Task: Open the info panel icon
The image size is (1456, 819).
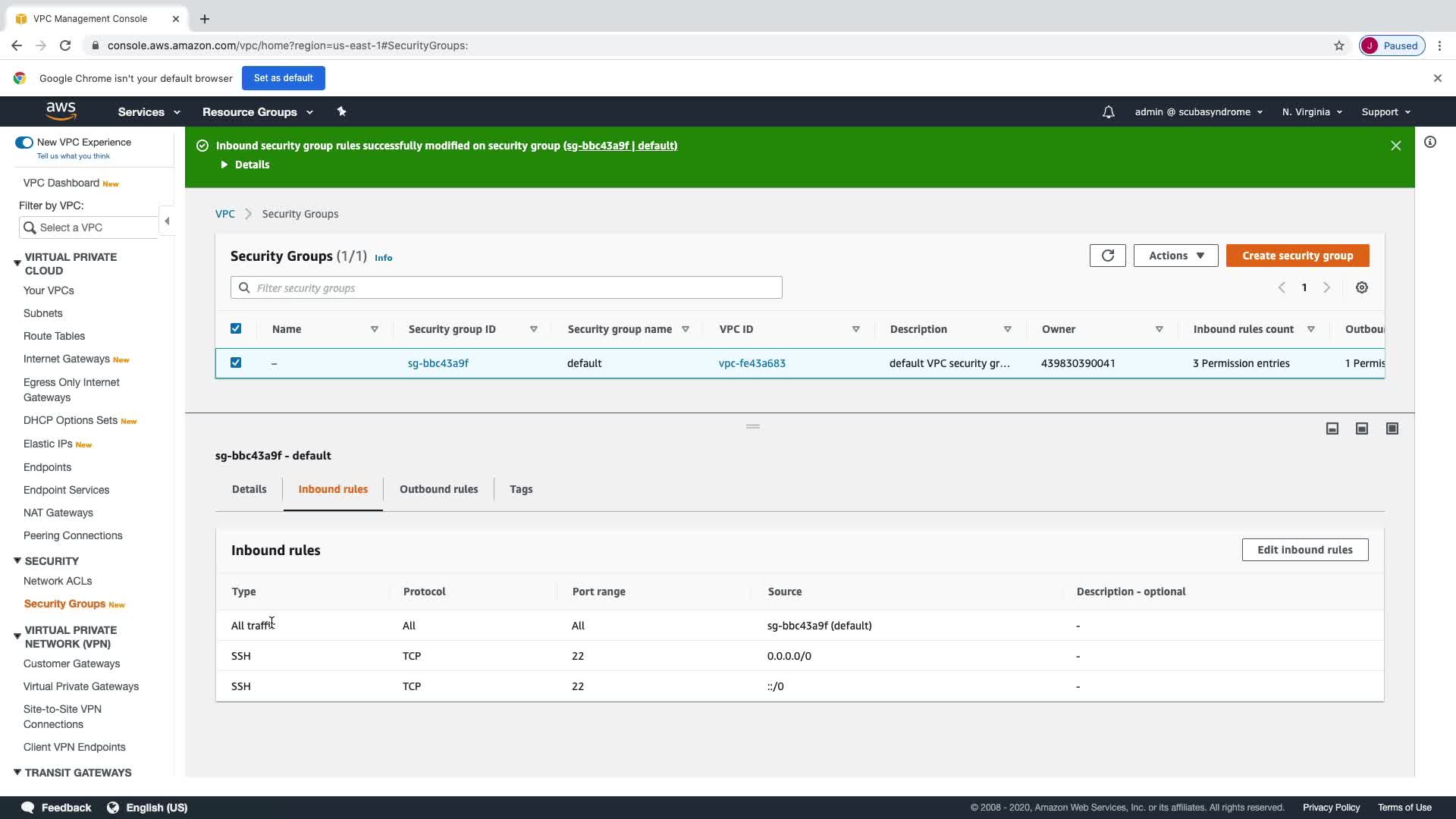Action: pyautogui.click(x=1429, y=143)
